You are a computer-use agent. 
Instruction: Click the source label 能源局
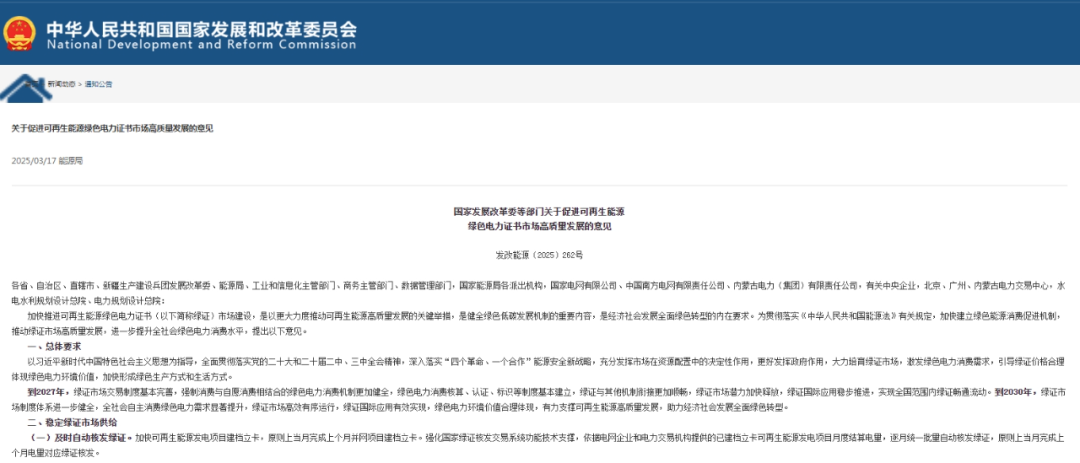(72, 160)
